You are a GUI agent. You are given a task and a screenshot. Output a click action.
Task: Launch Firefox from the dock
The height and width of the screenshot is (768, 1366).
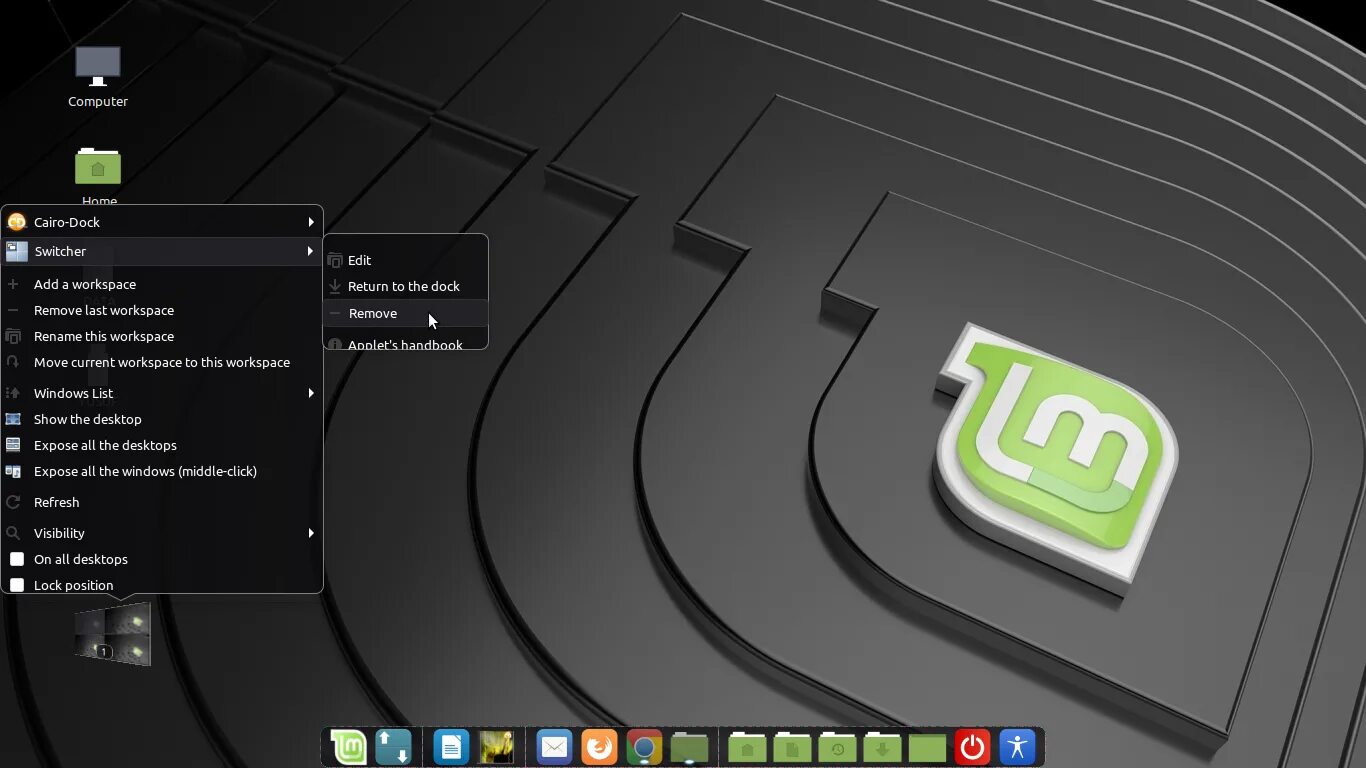pos(599,747)
